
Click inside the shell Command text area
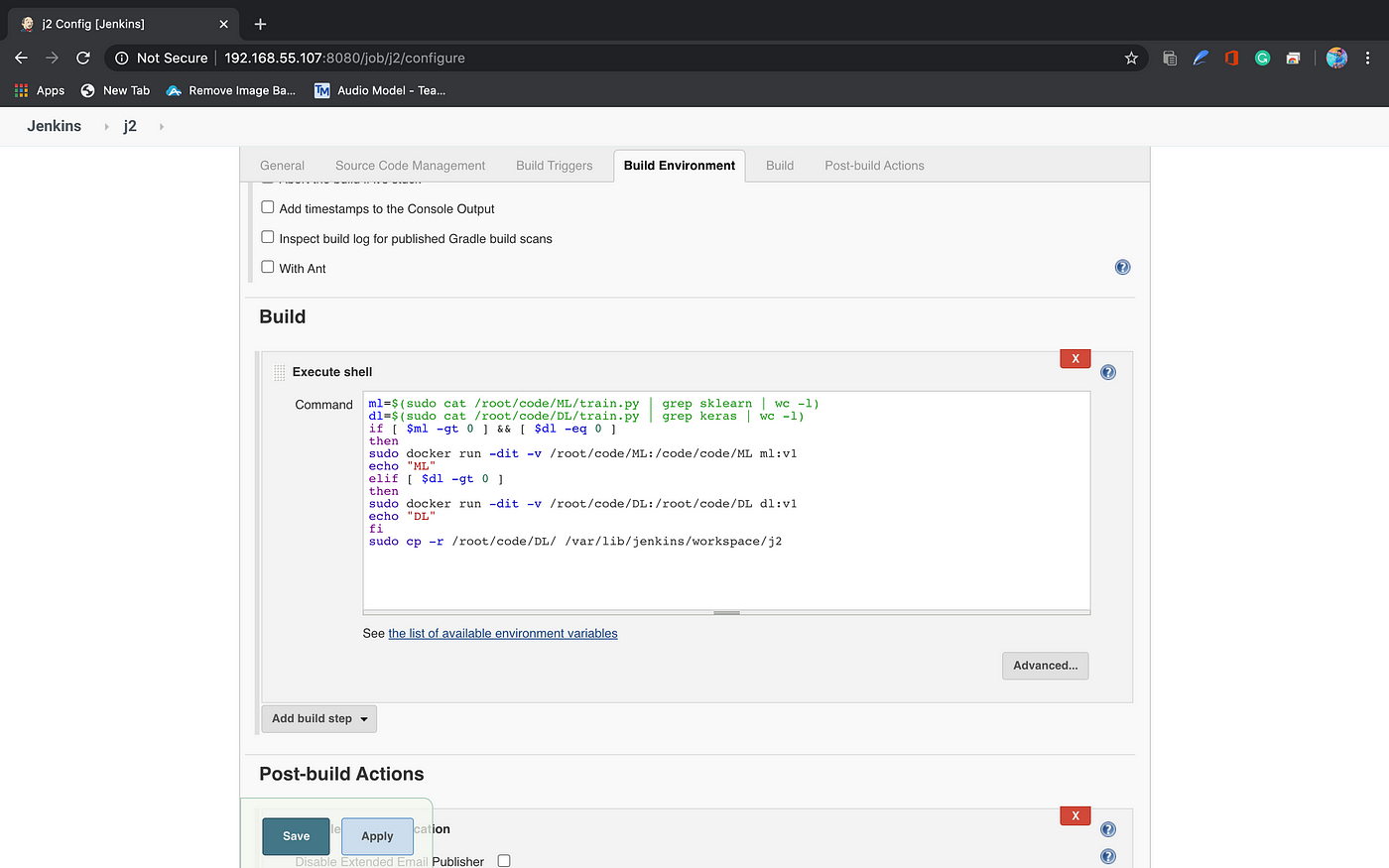coord(726,500)
